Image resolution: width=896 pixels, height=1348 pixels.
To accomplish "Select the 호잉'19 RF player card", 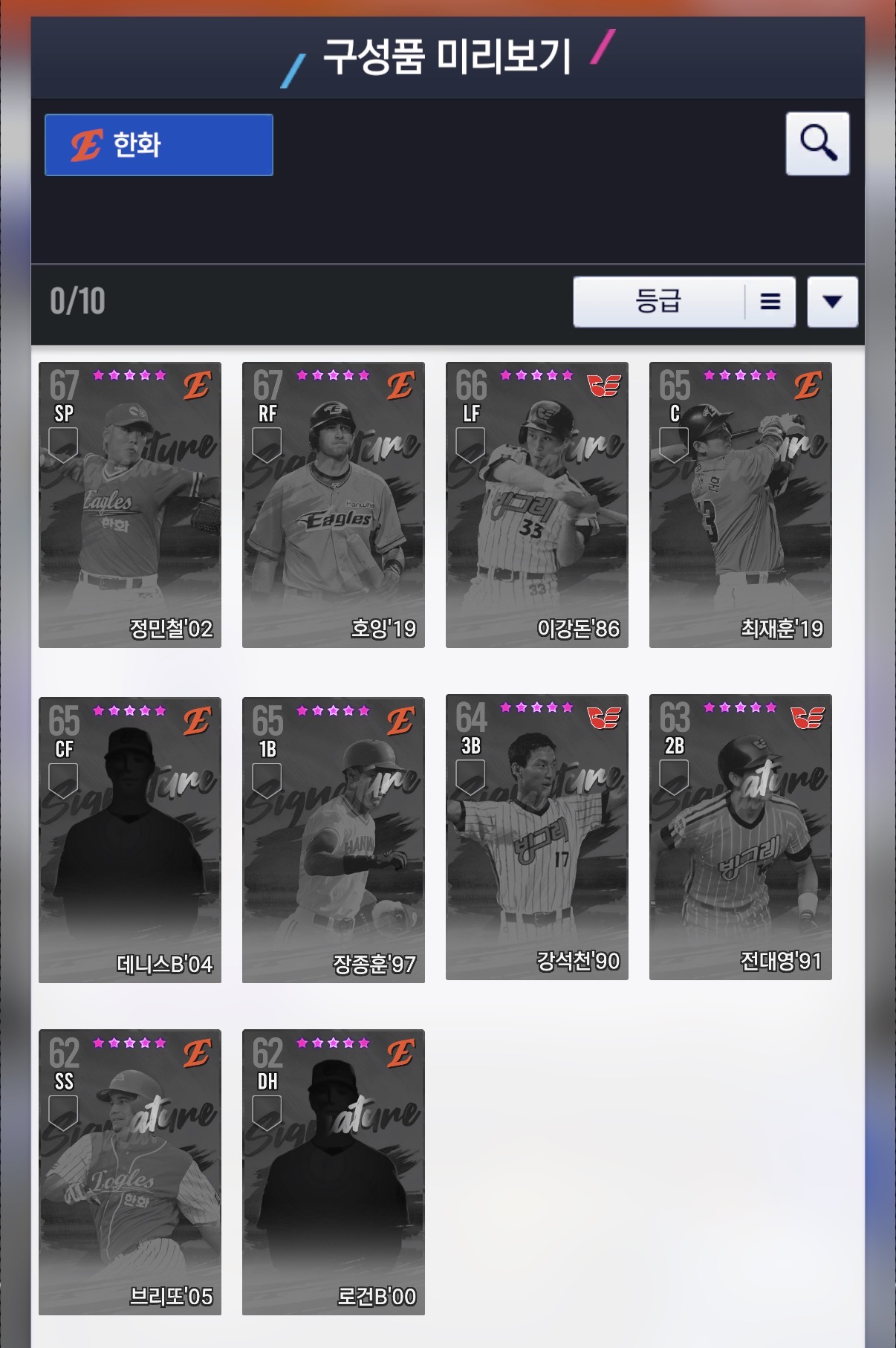I will coord(334,505).
